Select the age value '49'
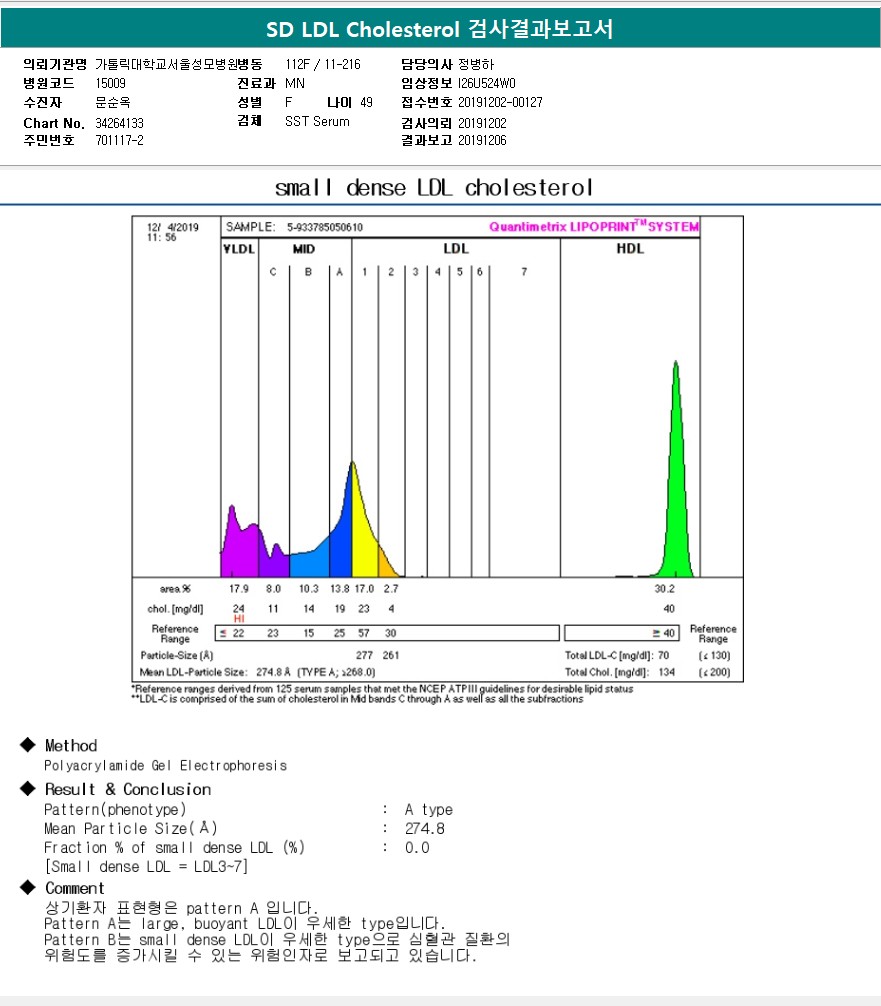 coord(366,102)
